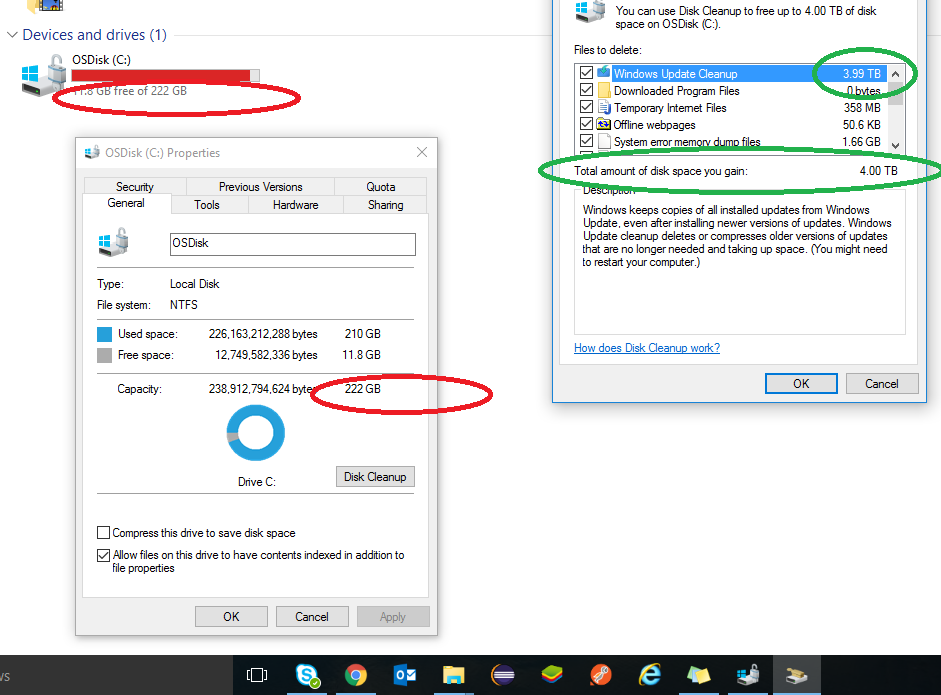Click the System error memory dump file icon

coord(604,141)
